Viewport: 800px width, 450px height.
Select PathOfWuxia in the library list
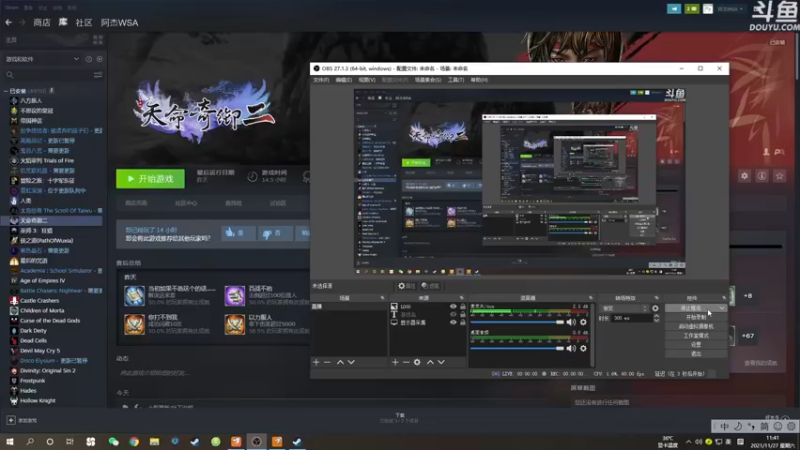pyautogui.click(x=47, y=240)
